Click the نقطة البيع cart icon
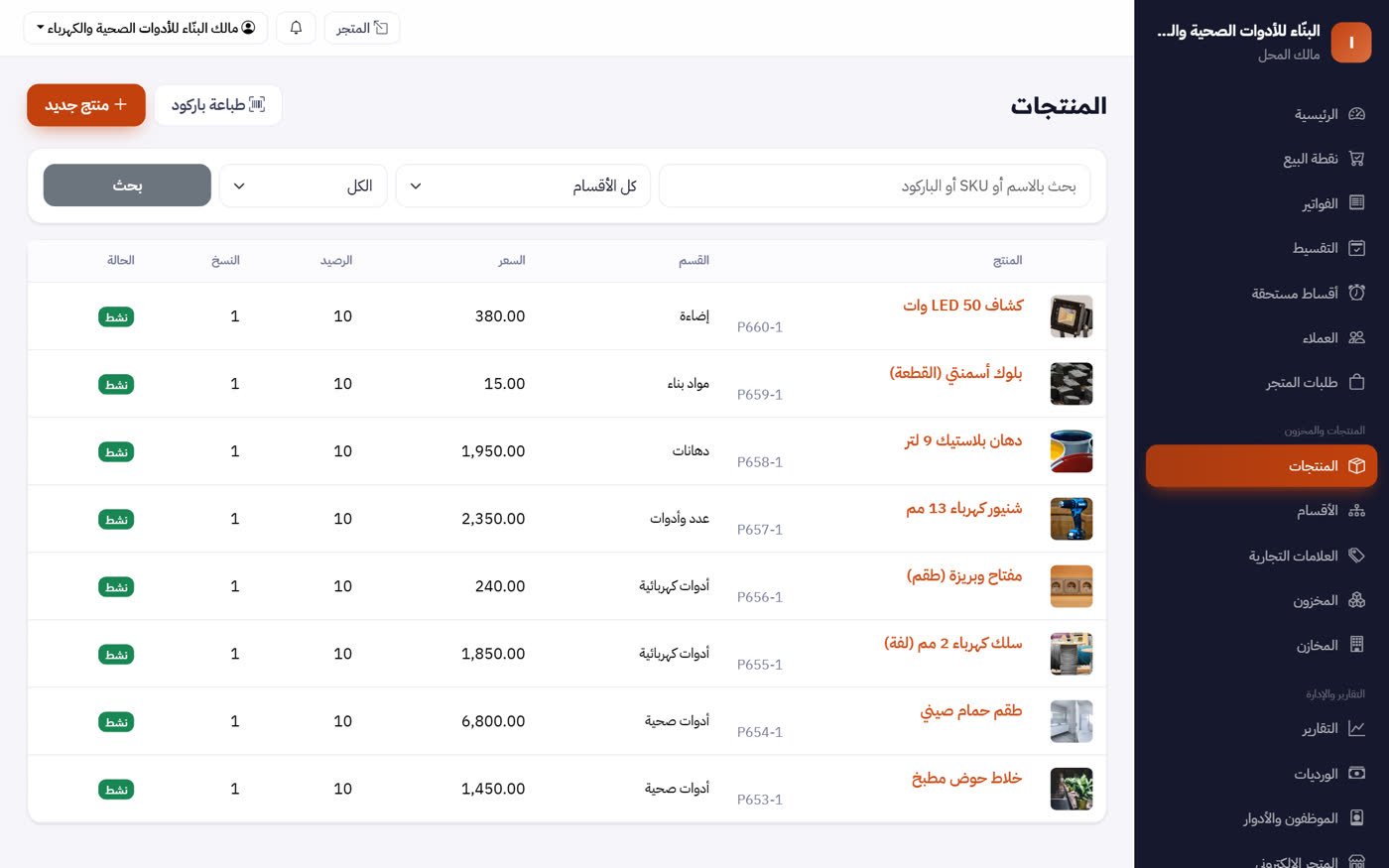The height and width of the screenshot is (868, 1389). pyautogui.click(x=1356, y=159)
